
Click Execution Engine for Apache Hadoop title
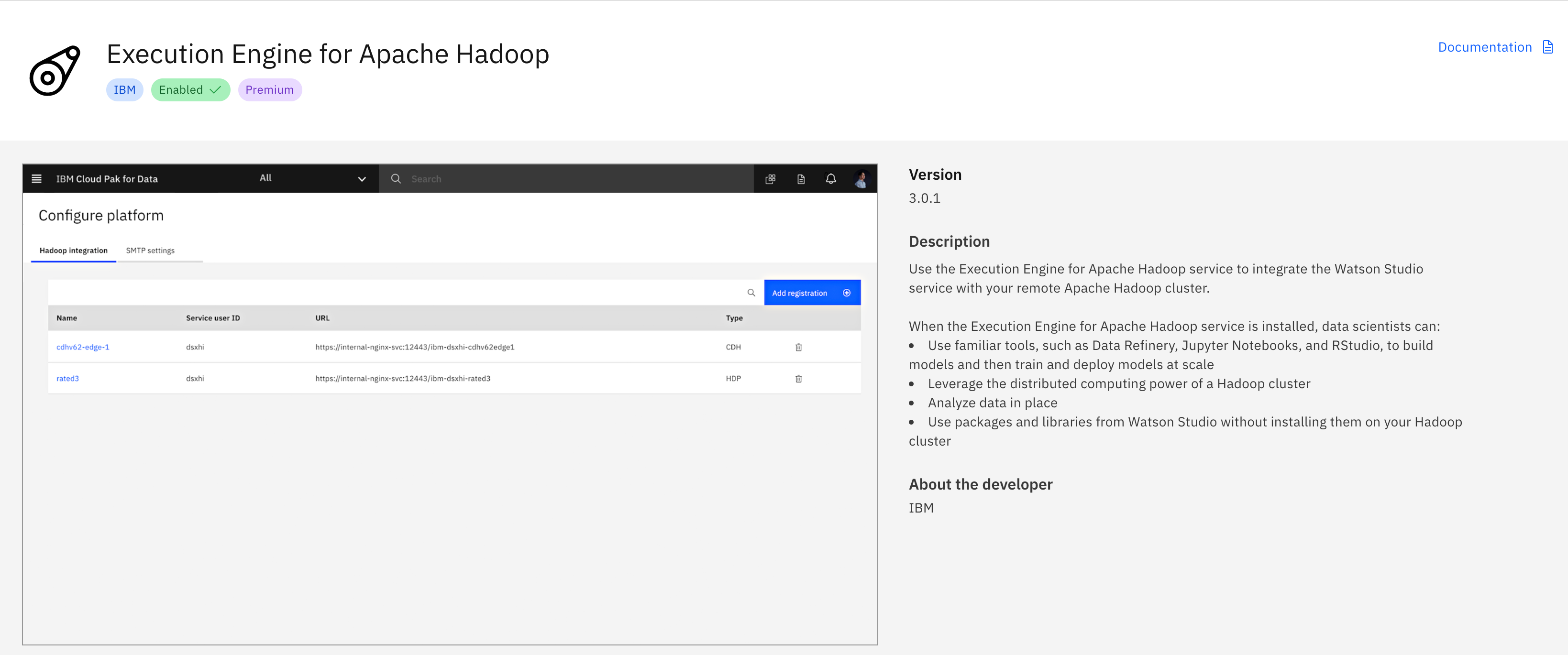(328, 54)
